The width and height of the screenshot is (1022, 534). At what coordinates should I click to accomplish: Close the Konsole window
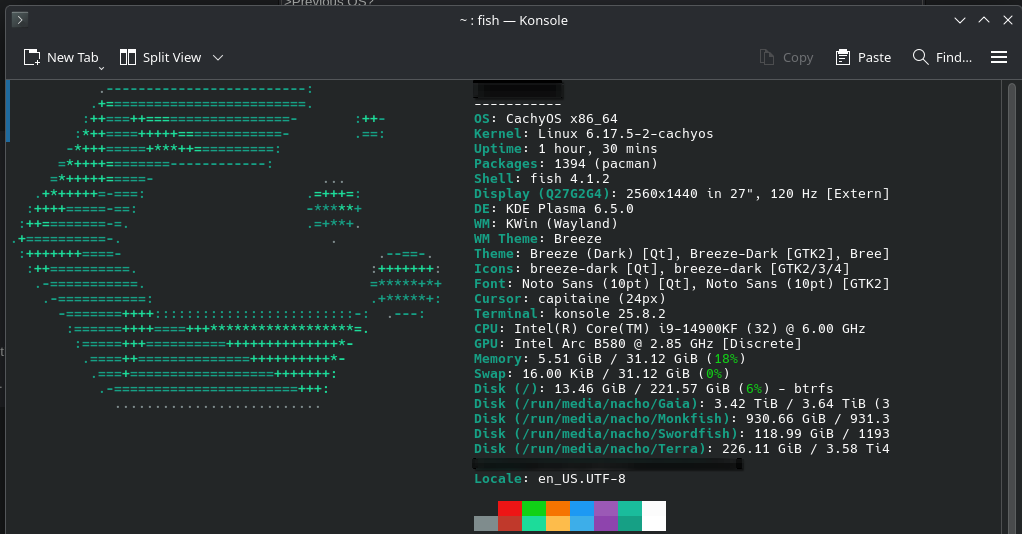click(x=1008, y=20)
